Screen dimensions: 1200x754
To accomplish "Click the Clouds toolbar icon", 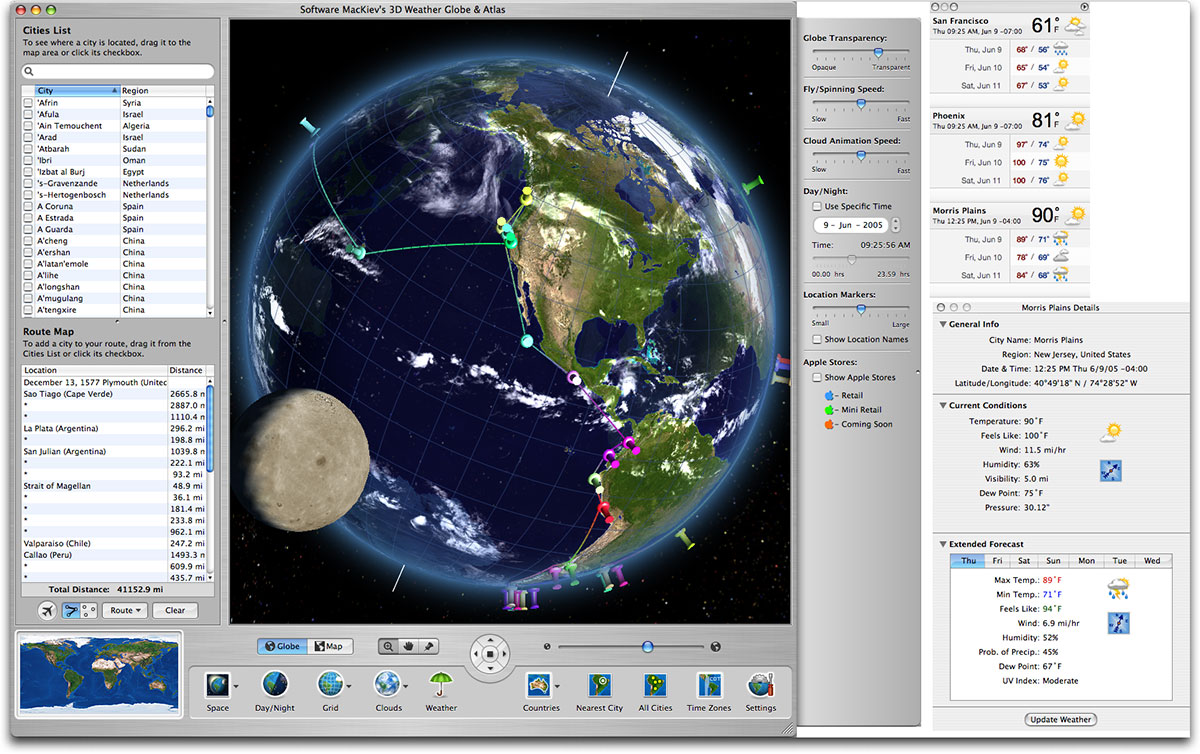I will tap(387, 685).
